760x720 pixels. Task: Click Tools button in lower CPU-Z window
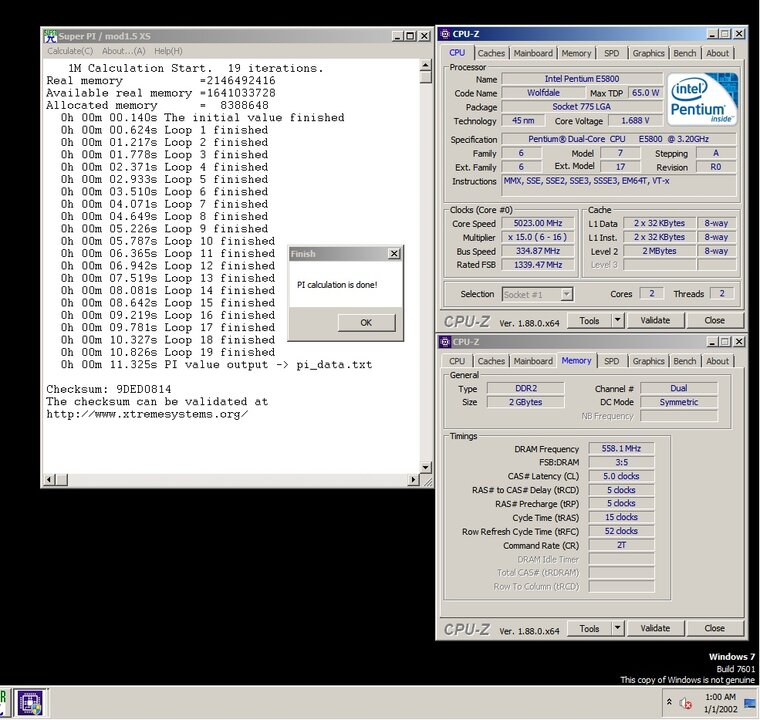[x=589, y=628]
